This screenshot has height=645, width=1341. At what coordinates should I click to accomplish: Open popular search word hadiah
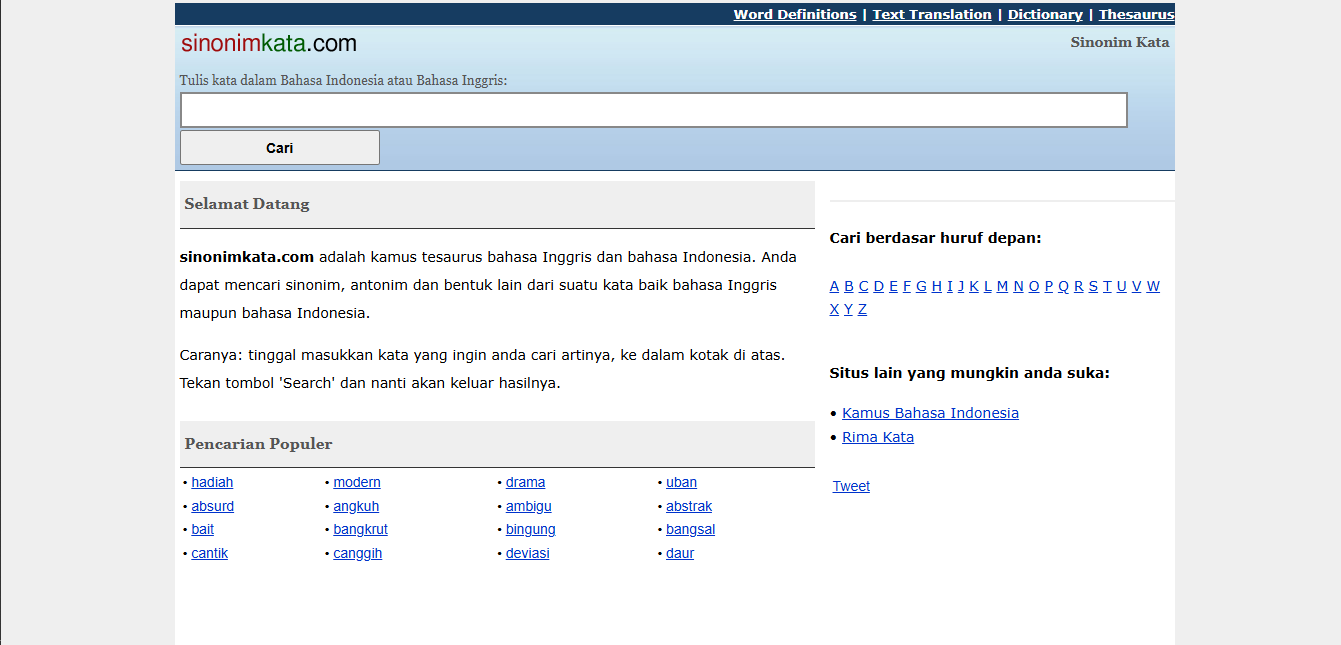212,482
